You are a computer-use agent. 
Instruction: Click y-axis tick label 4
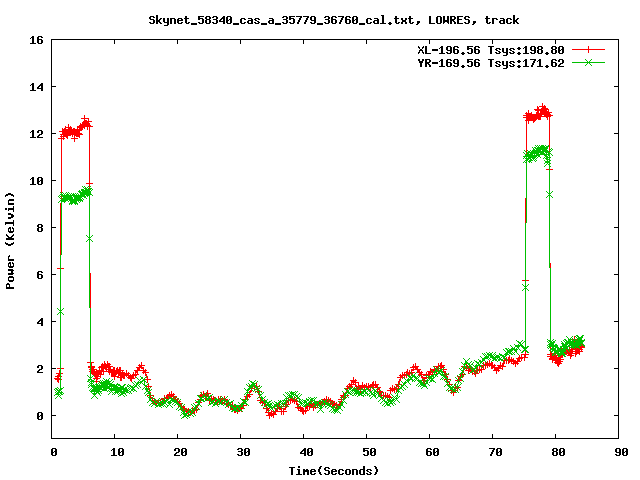[x=40, y=322]
